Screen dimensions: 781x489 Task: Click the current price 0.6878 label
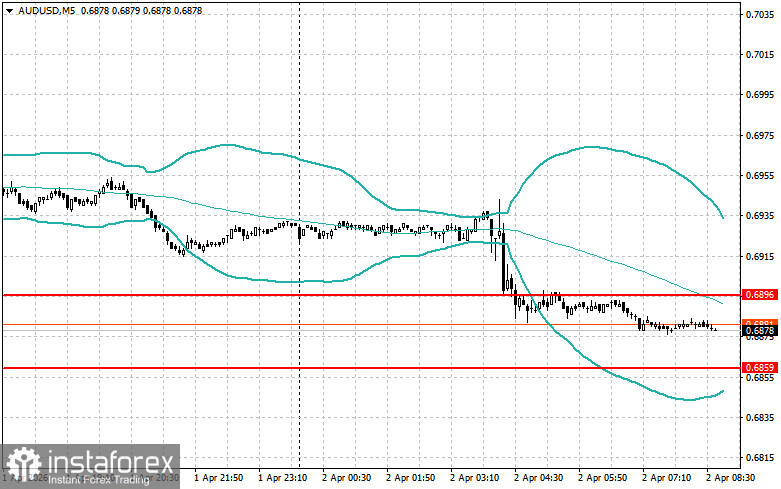pyautogui.click(x=760, y=330)
